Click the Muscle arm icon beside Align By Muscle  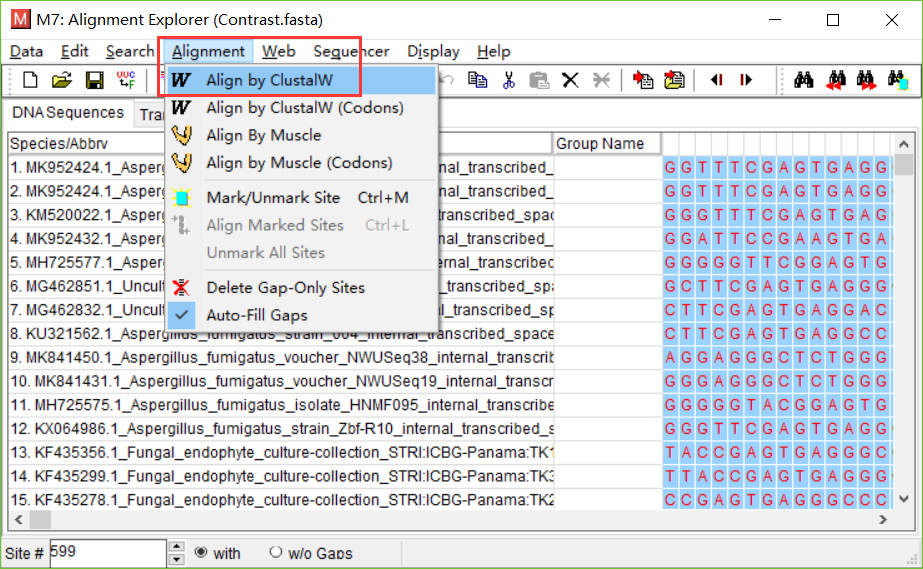pyautogui.click(x=182, y=135)
